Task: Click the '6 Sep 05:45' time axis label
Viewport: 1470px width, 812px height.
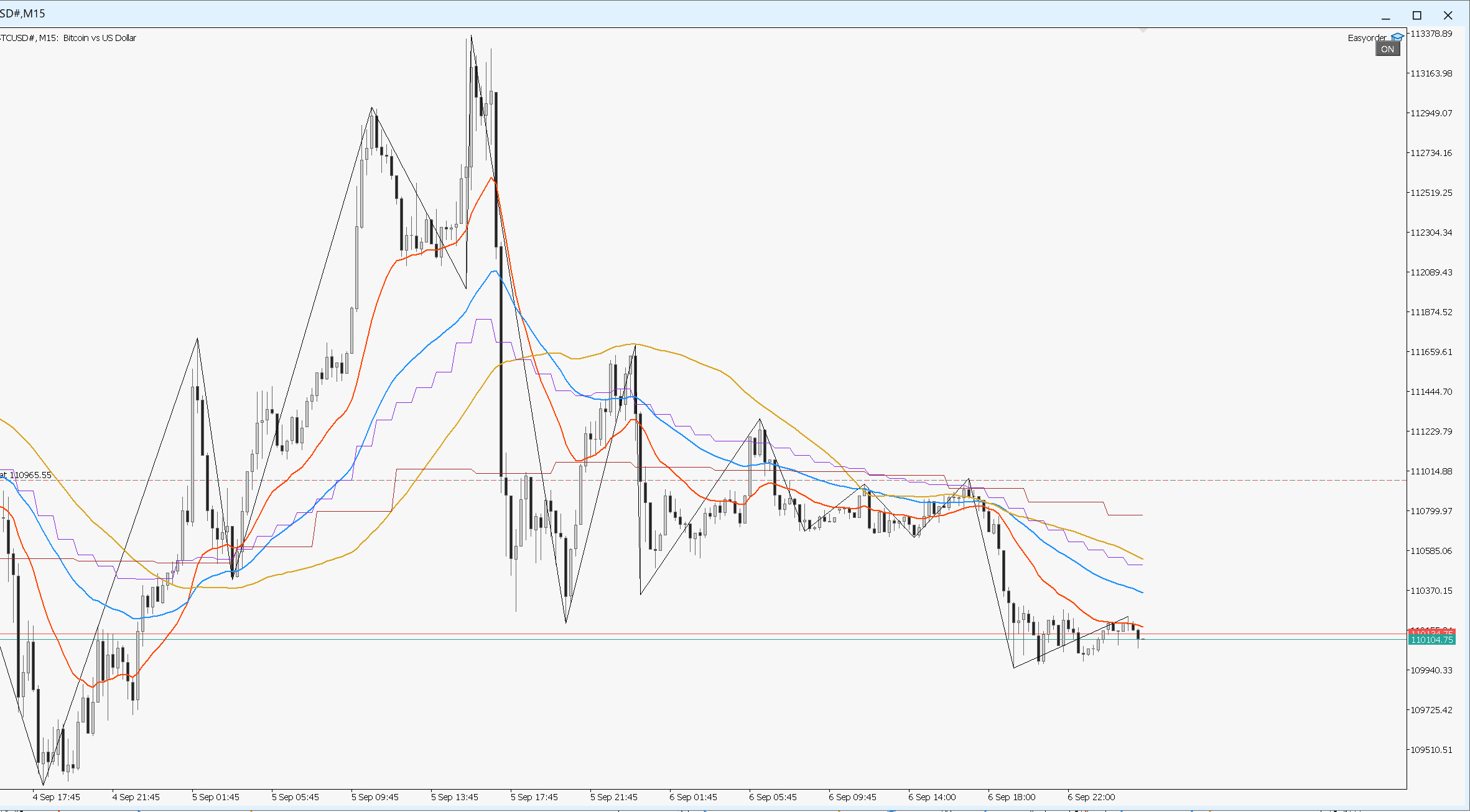Action: pos(773,797)
